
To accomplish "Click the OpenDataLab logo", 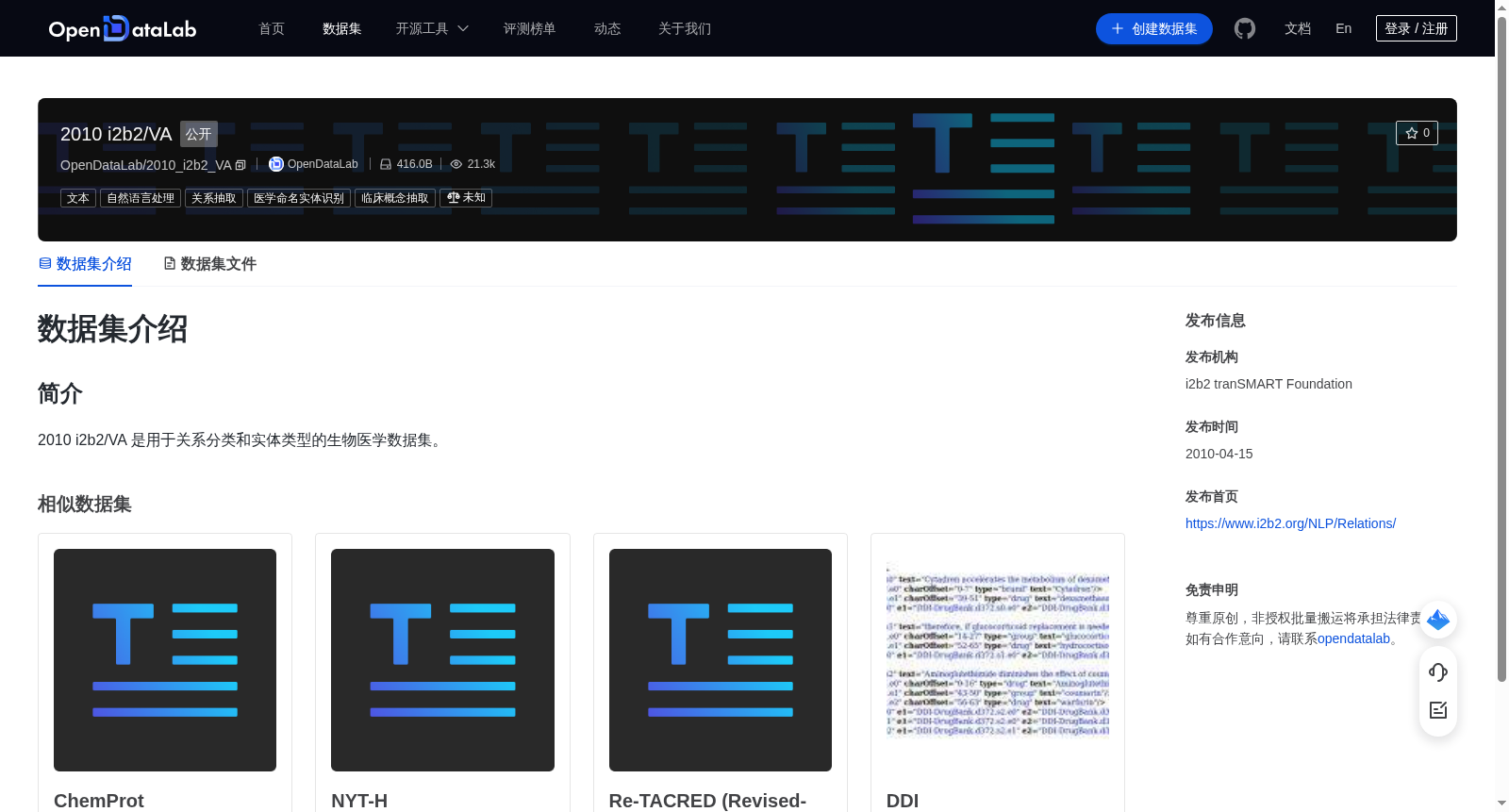I will [123, 29].
